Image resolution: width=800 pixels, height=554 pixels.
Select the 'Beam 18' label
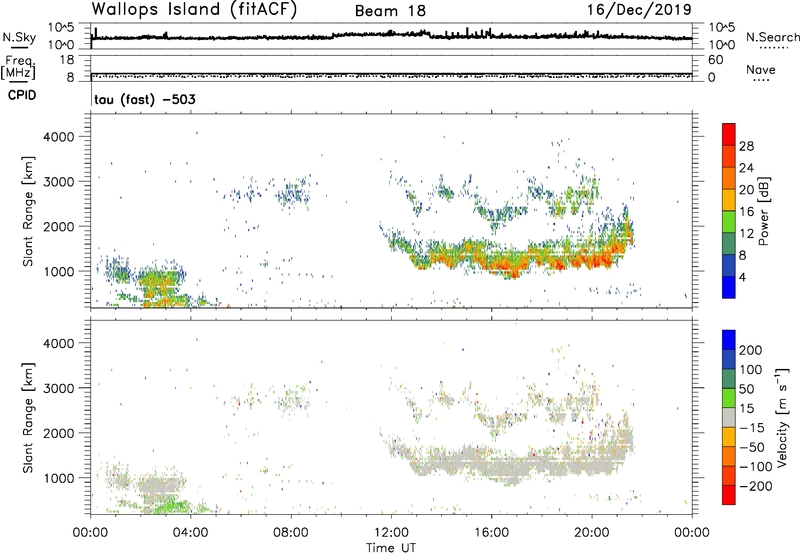(390, 11)
